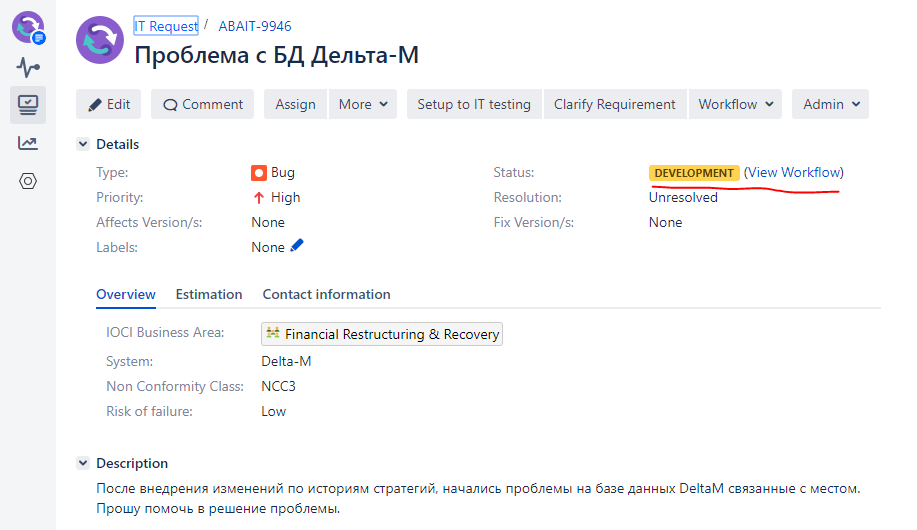
Task: Click the Low risk of failure value
Action: pyautogui.click(x=273, y=412)
